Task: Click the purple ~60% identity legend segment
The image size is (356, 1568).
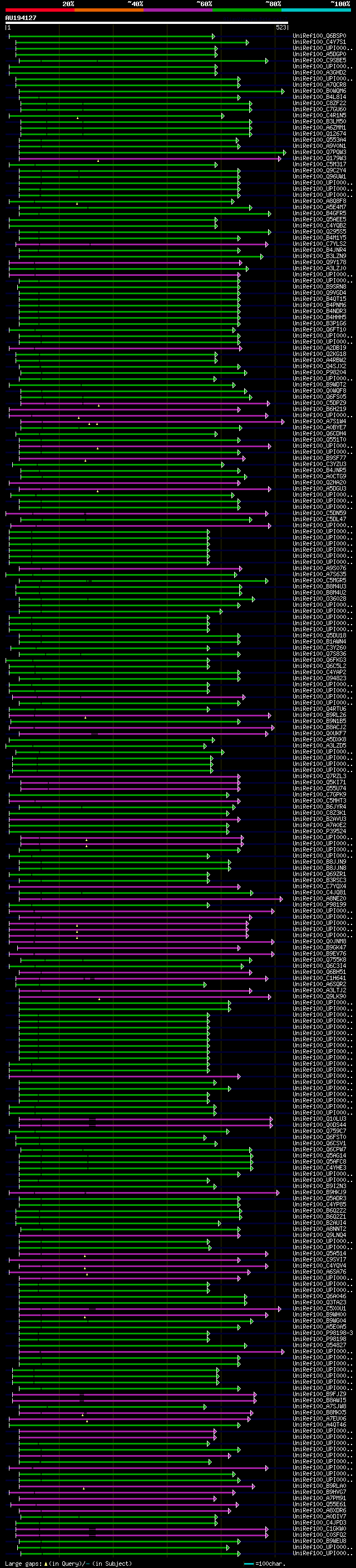Action: click(179, 10)
